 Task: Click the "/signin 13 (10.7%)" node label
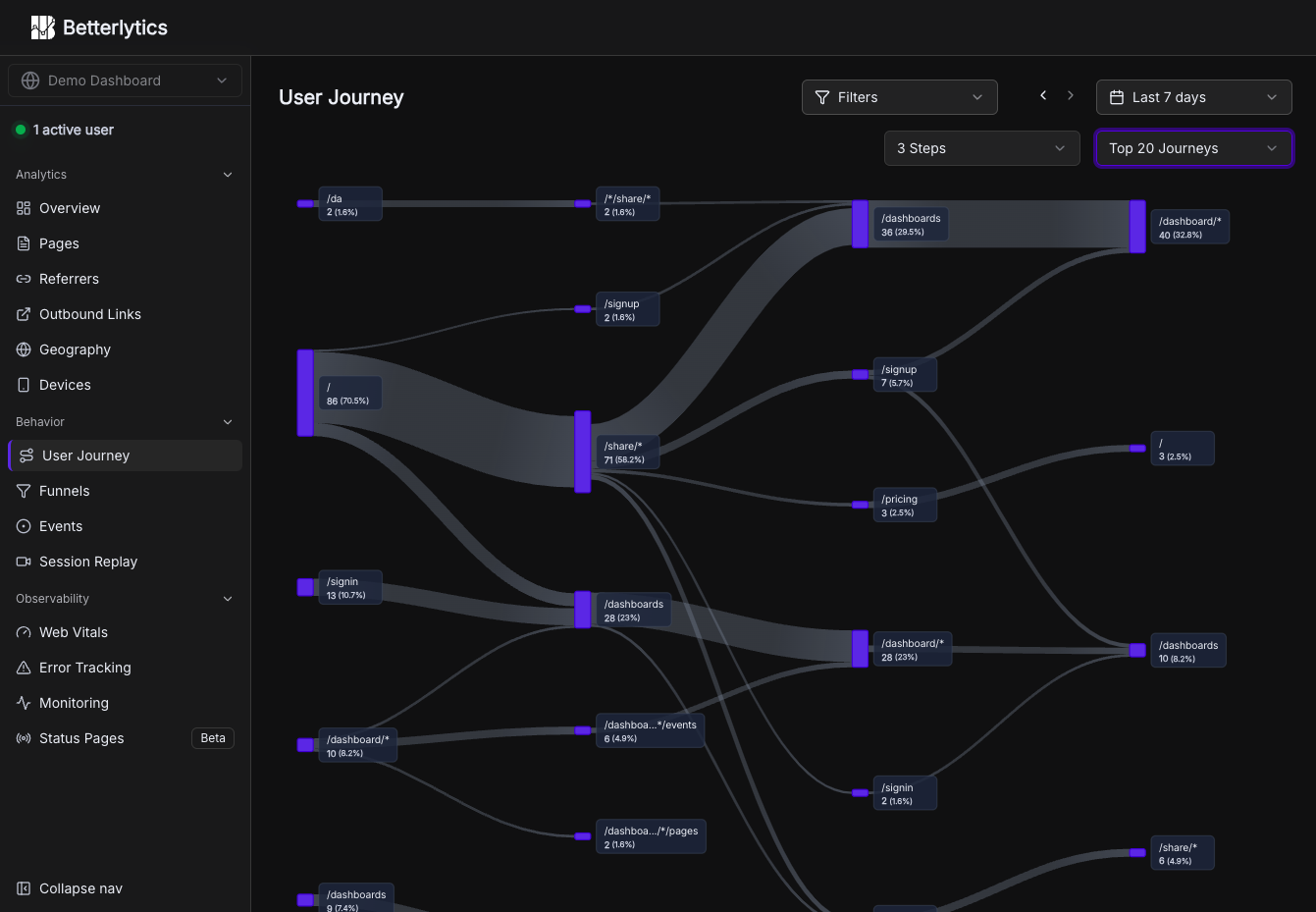click(350, 588)
